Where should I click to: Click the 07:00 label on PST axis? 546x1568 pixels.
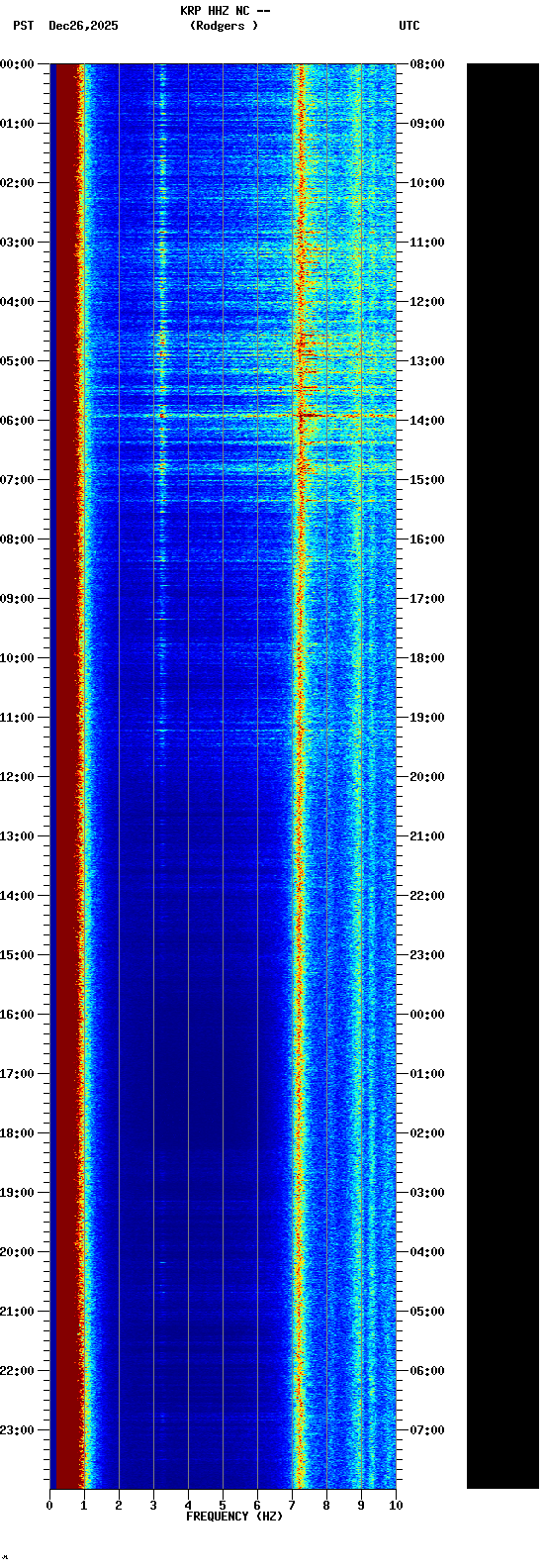pos(17,480)
